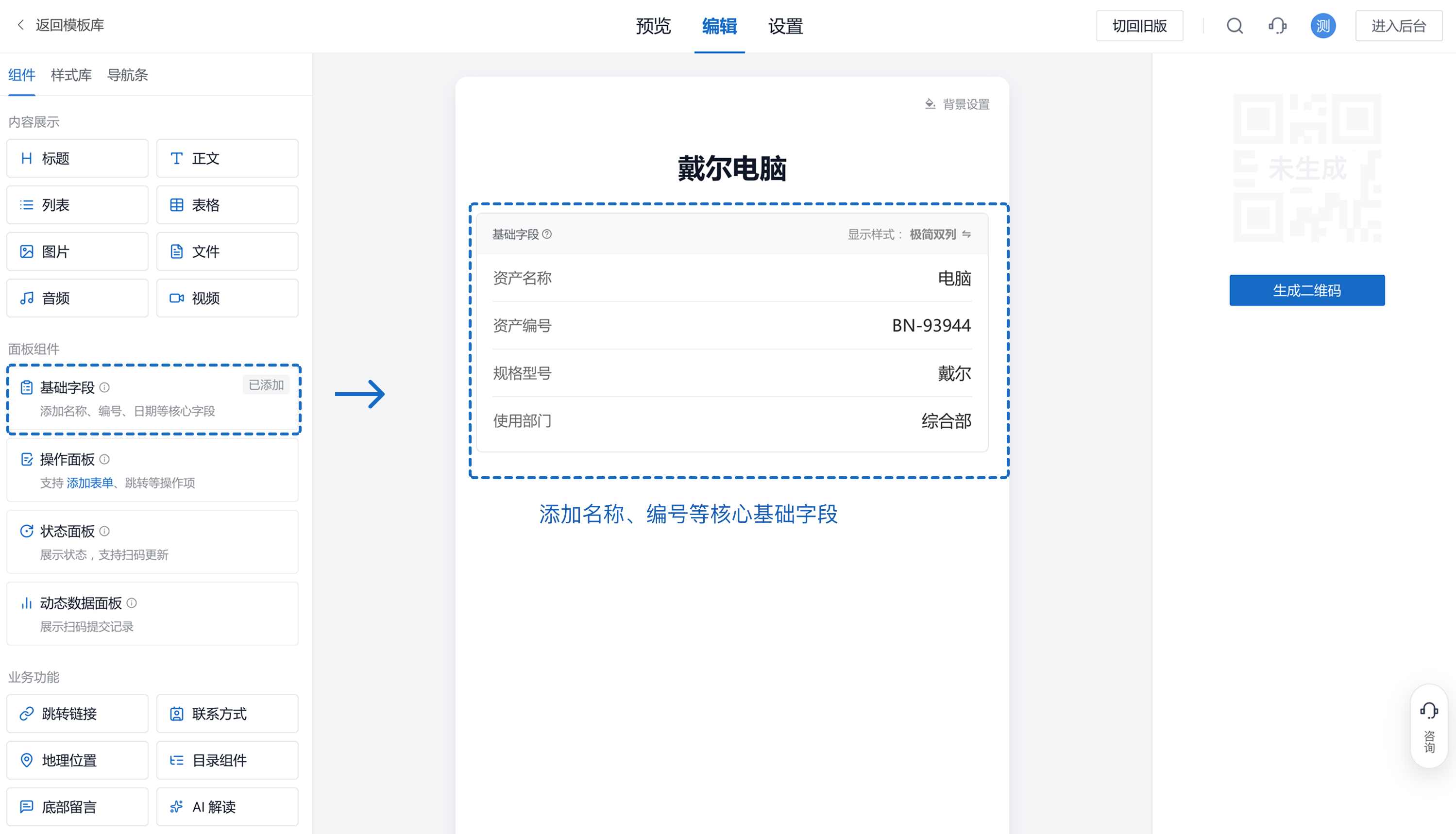The height and width of the screenshot is (834, 1456).
Task: Click the 规格型号 field row
Action: [732, 373]
